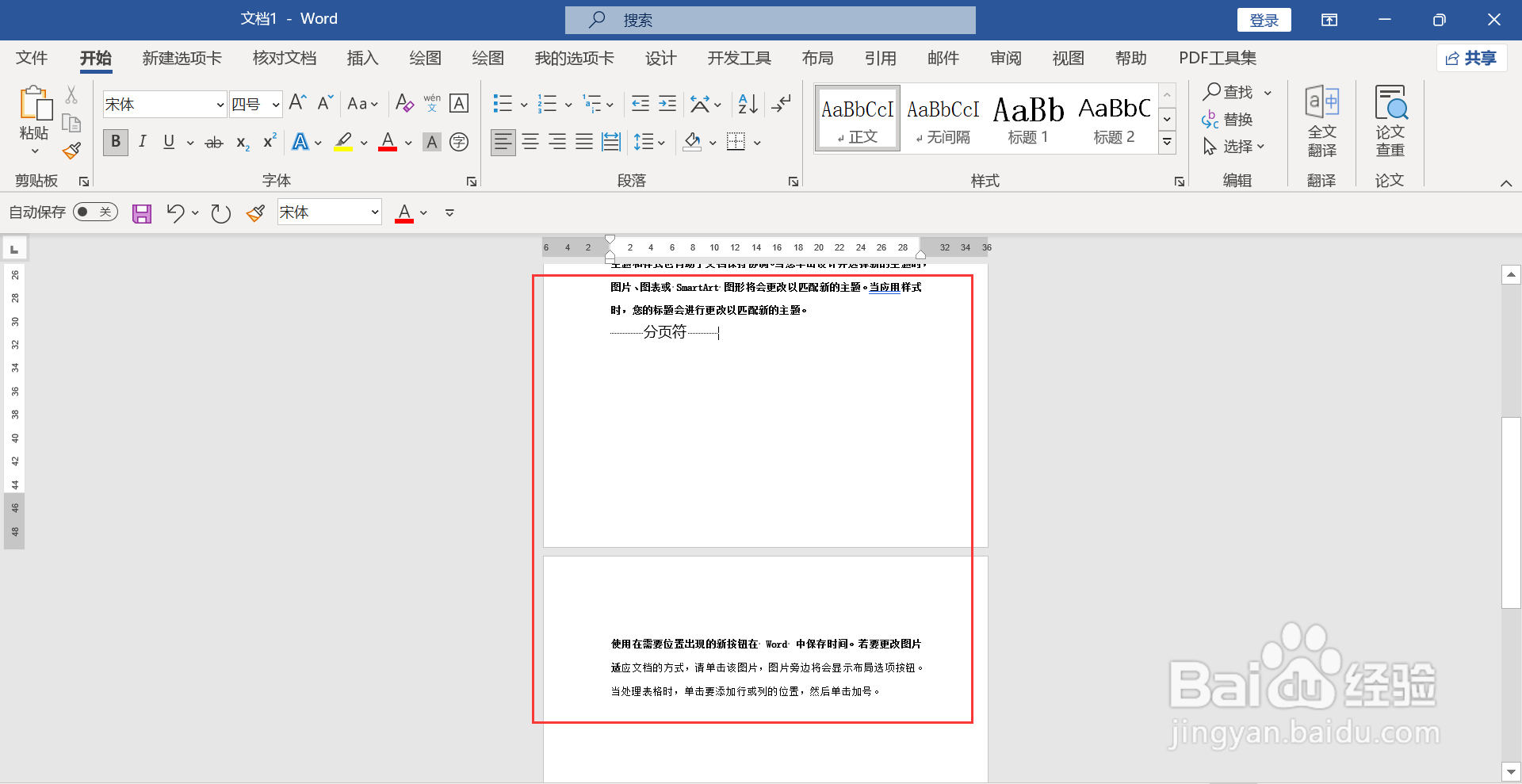Click the distributed alignment icon
This screenshot has height=784, width=1522.
(x=611, y=143)
